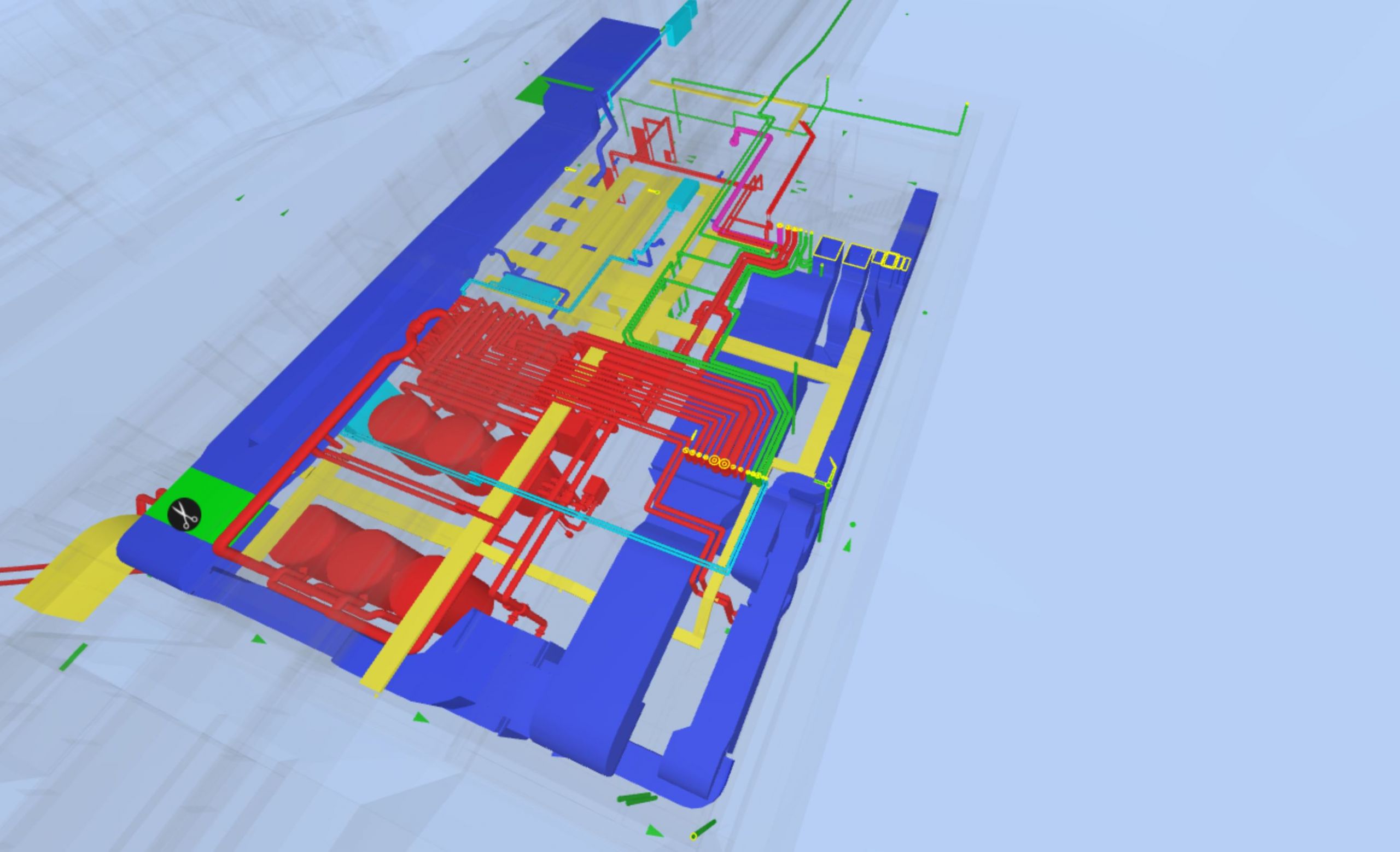Click the scissors section-cut marker

(x=184, y=515)
